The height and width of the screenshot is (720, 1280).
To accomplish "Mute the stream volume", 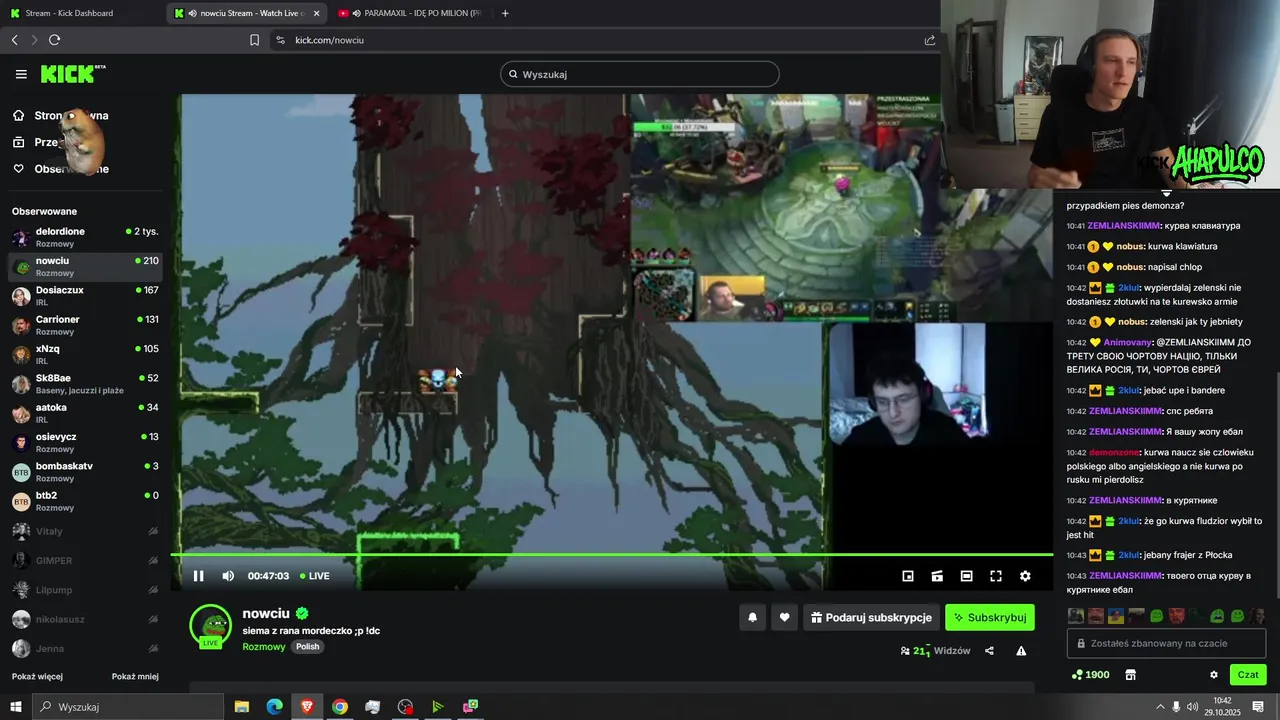I will point(228,576).
